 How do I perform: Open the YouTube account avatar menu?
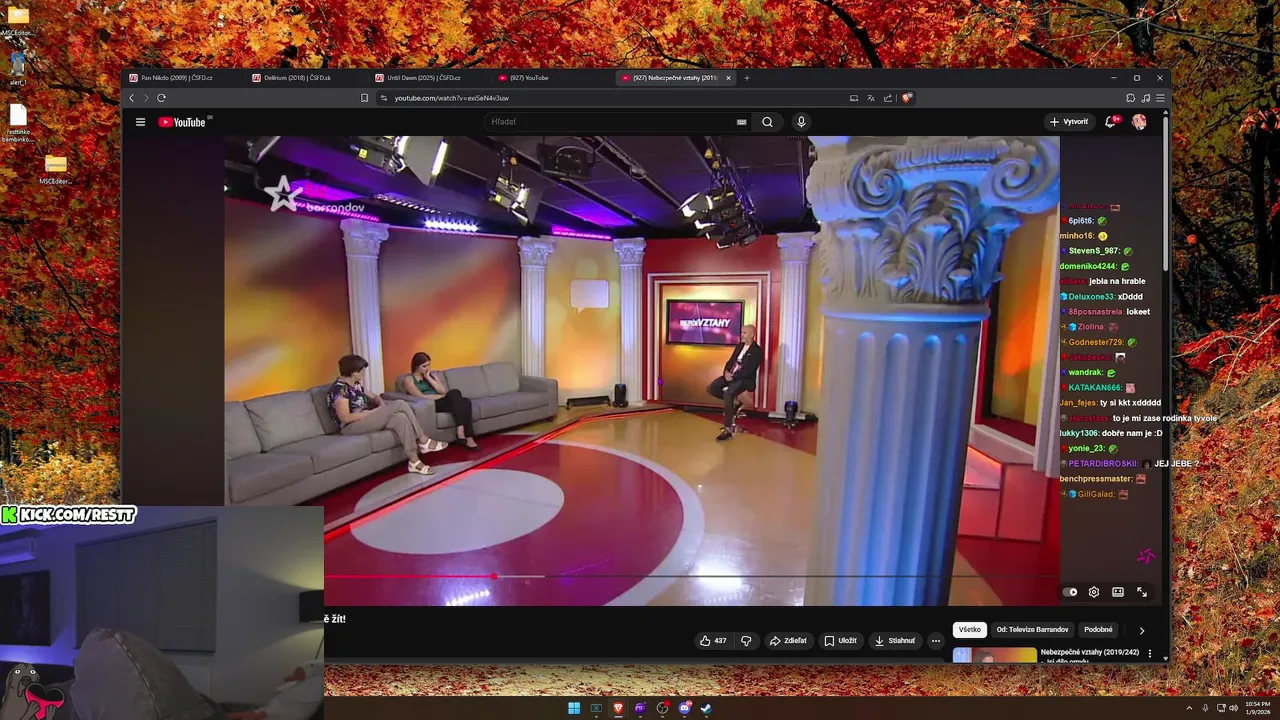[1139, 122]
